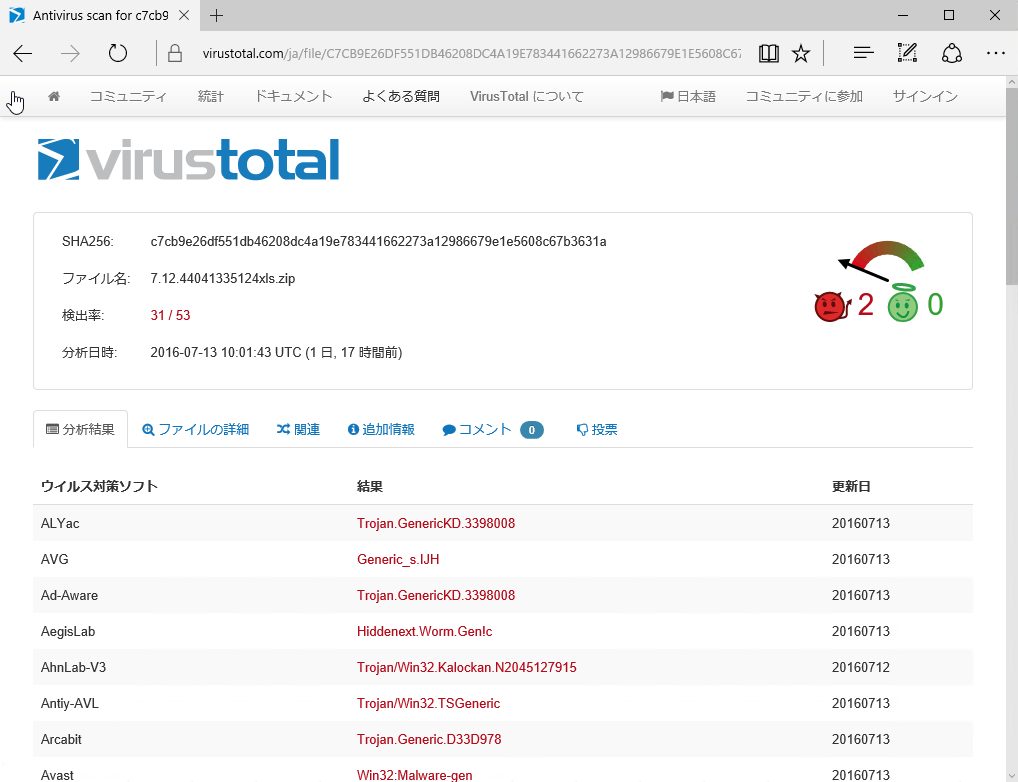Click the red devil malicious vote icon
Screen dimensions: 1018x782
832,305
